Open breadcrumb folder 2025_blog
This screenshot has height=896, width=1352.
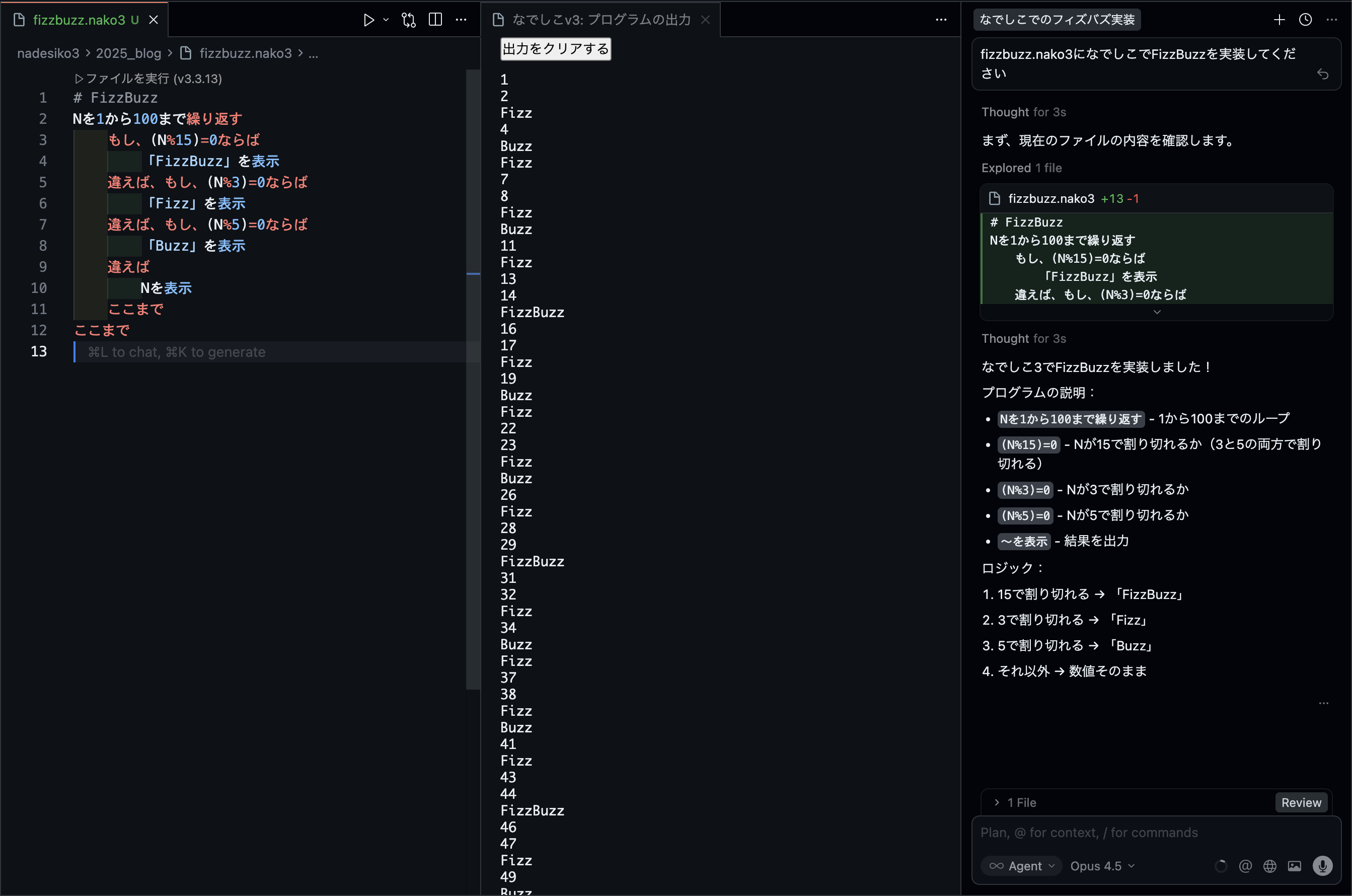[x=128, y=52]
